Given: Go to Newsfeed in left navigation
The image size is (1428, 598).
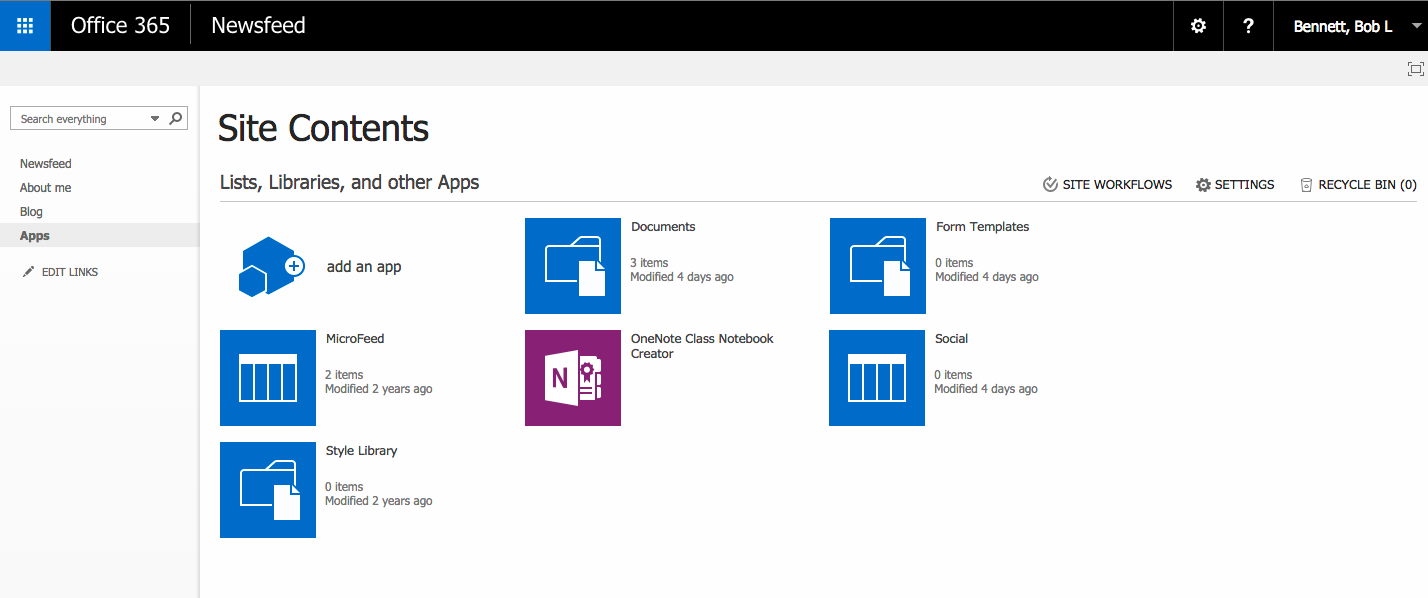Looking at the screenshot, I should point(46,164).
